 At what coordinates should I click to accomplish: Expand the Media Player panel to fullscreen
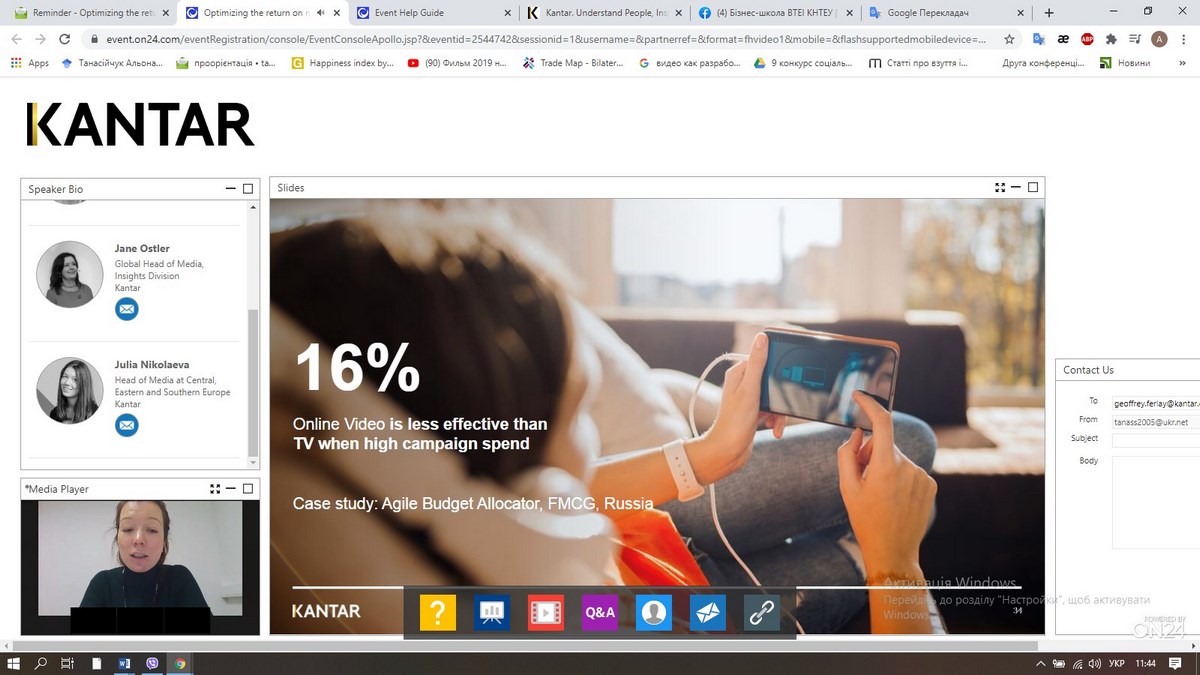pos(215,489)
